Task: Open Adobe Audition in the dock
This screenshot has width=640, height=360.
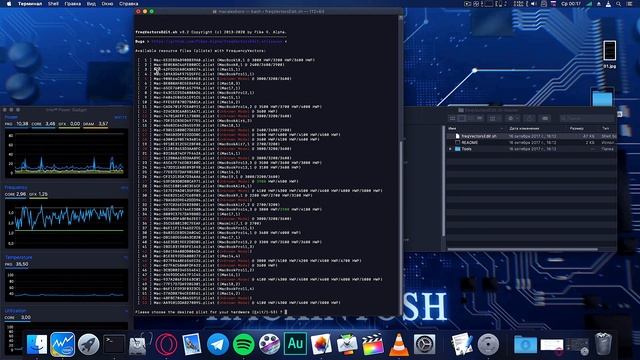Action: click(295, 344)
